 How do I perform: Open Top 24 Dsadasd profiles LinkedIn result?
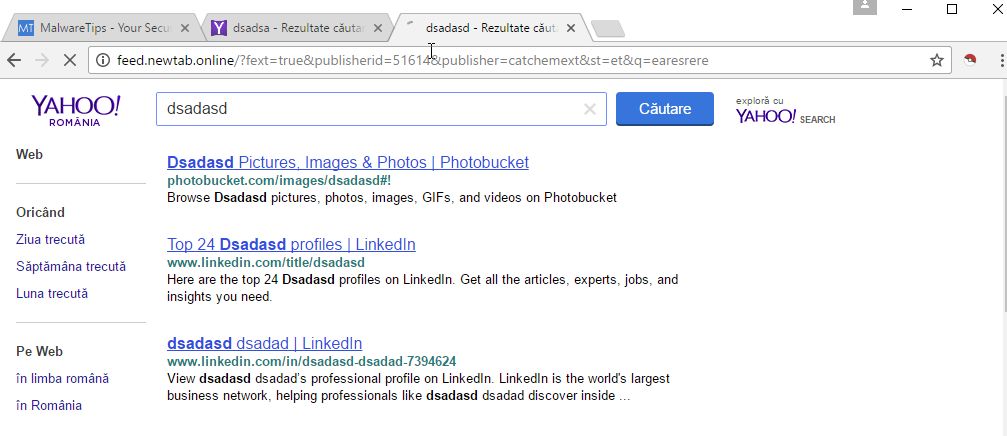(x=291, y=245)
